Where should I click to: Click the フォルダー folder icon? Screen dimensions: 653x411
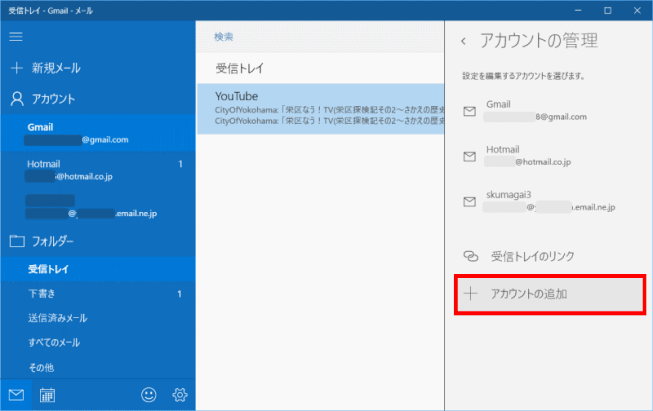coord(17,241)
